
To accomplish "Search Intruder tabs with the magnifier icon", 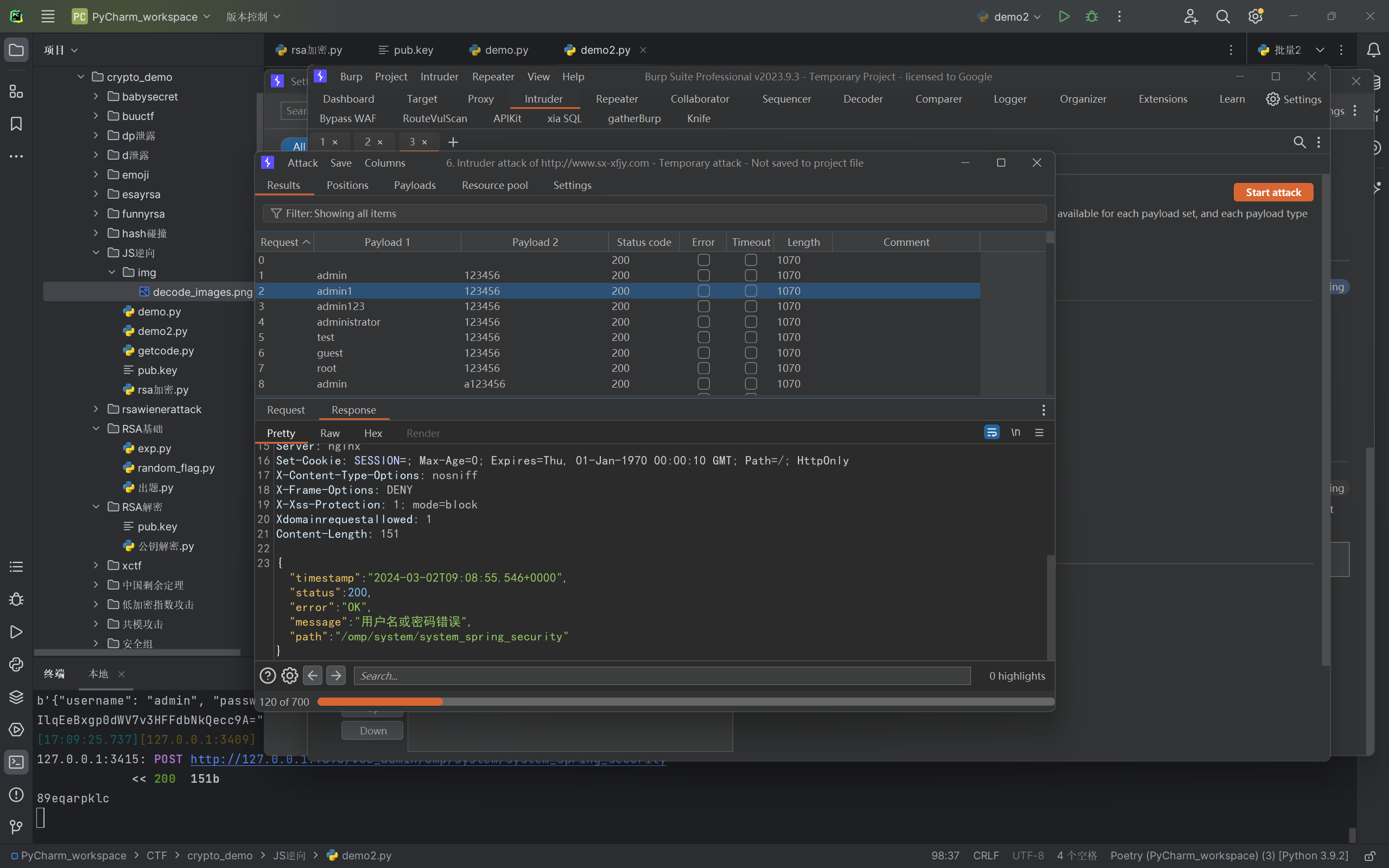I will (1299, 142).
